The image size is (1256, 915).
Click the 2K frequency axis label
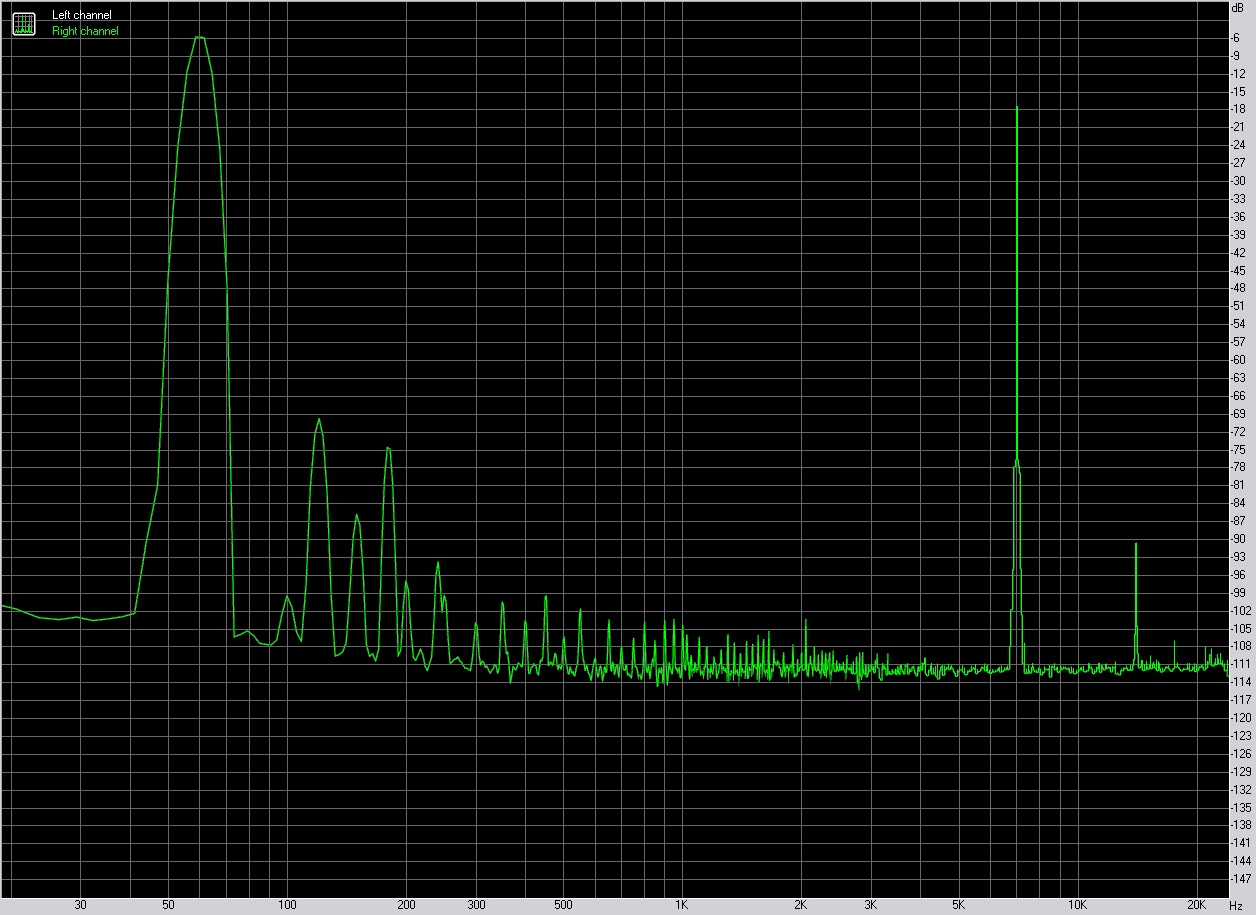click(801, 905)
